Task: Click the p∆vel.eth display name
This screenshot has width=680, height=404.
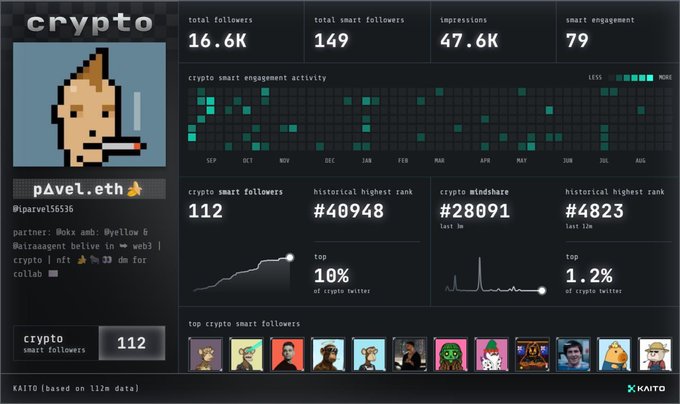Action: (78, 189)
